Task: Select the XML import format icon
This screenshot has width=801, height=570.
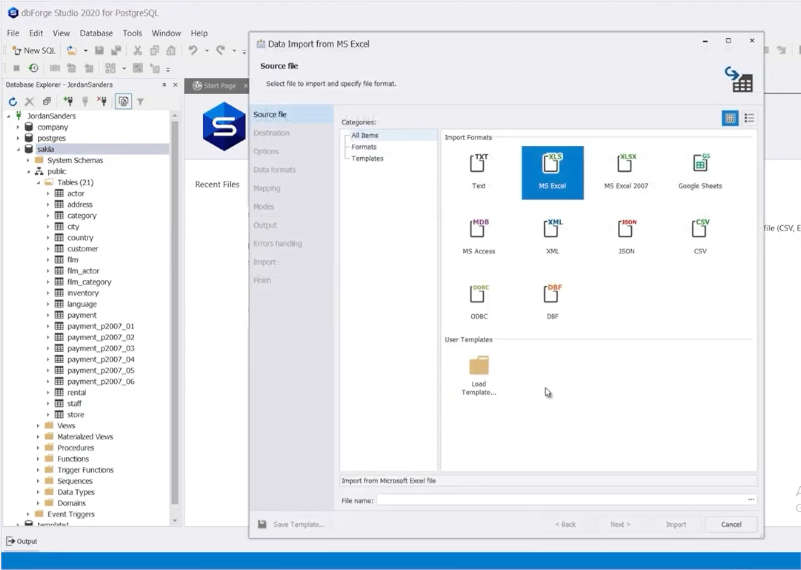Action: click(552, 231)
